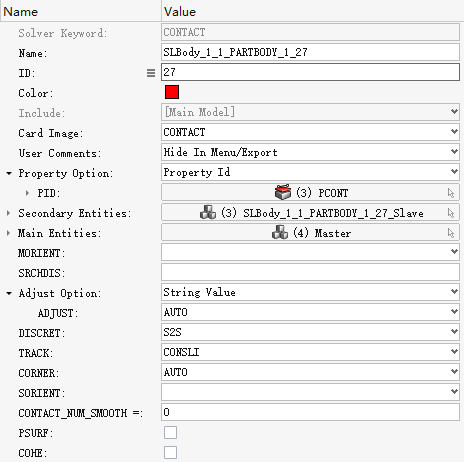Click the SLBody_1_1_PARTBODY_1_27_Slave entity button
Screen dimensions: 464x462
click(x=310, y=212)
